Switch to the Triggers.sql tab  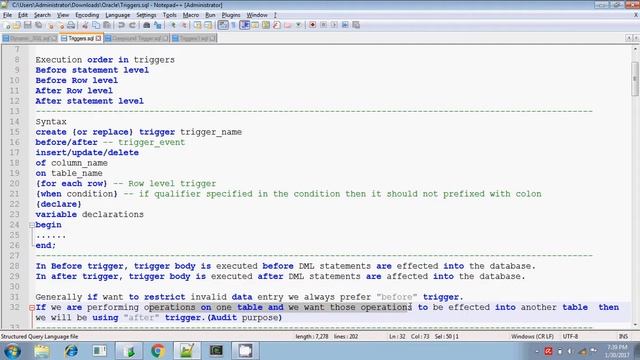81,38
